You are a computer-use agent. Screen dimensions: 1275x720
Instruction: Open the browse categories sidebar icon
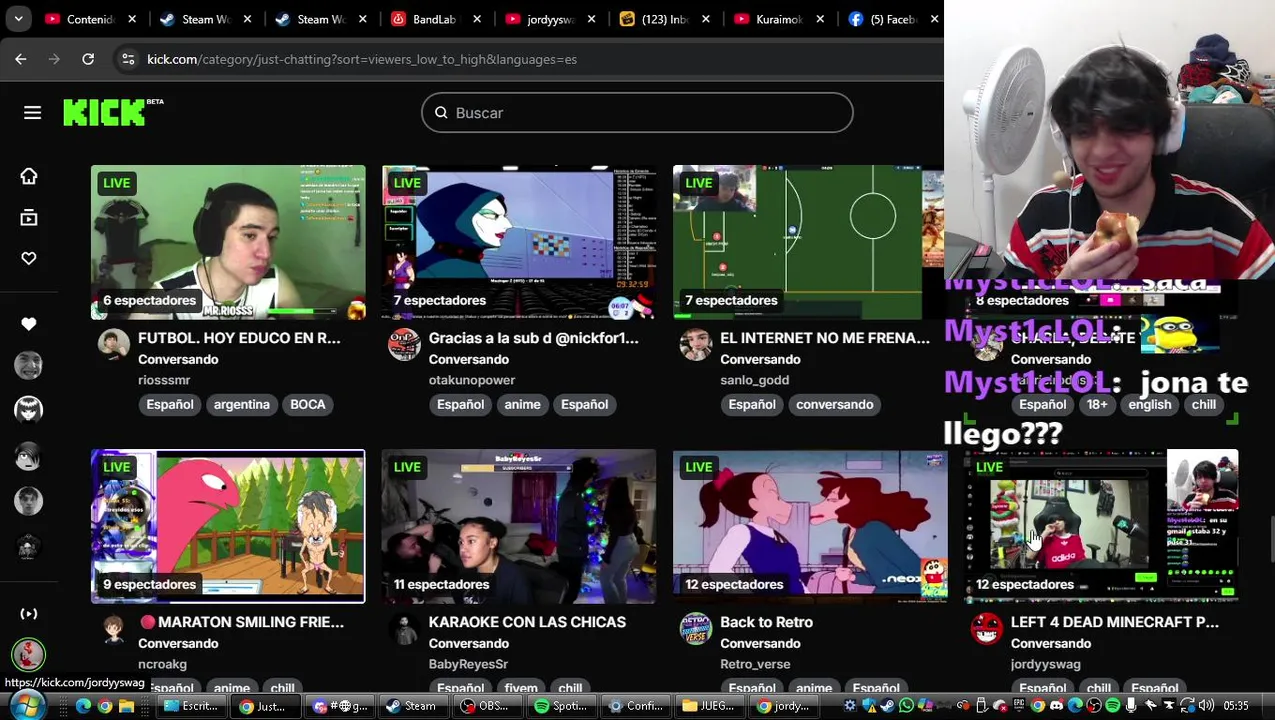(x=29, y=218)
